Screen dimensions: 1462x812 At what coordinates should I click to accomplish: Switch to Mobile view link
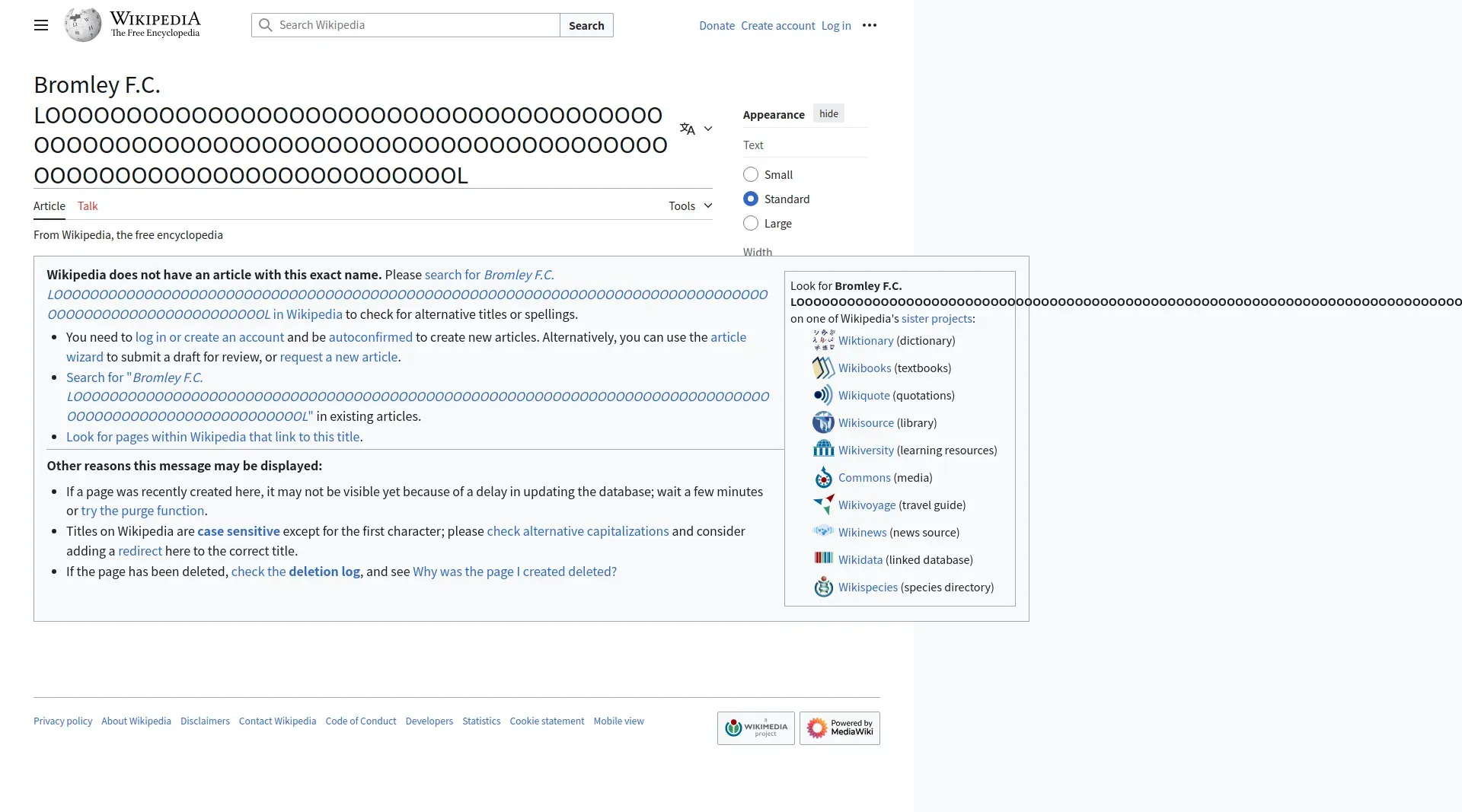click(618, 721)
